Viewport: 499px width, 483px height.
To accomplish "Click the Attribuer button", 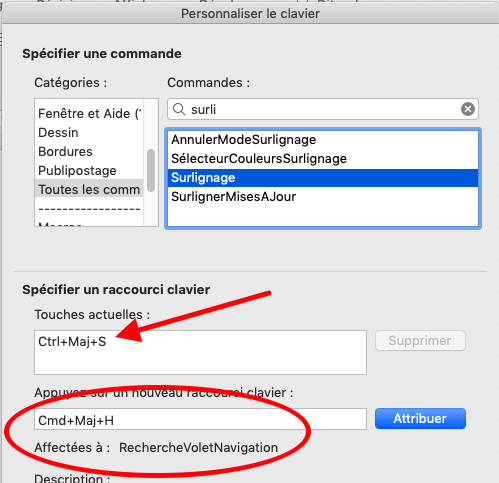I will pos(420,418).
